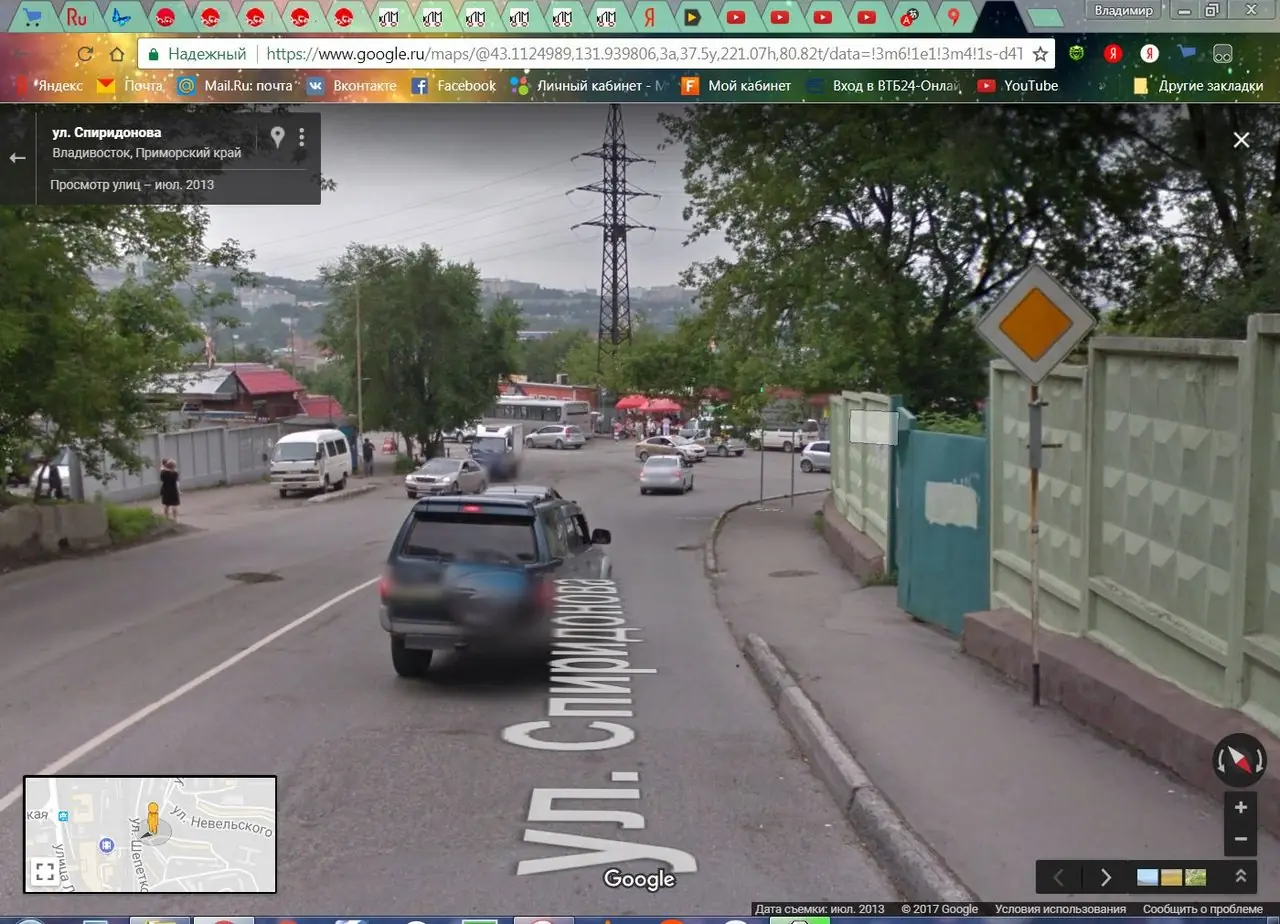Go back using the Street View back arrow
The height and width of the screenshot is (924, 1280).
tap(17, 158)
